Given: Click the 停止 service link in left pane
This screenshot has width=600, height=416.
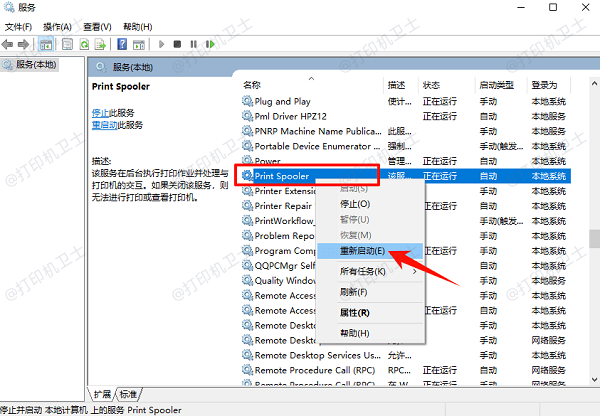Looking at the screenshot, I should click(101, 113).
